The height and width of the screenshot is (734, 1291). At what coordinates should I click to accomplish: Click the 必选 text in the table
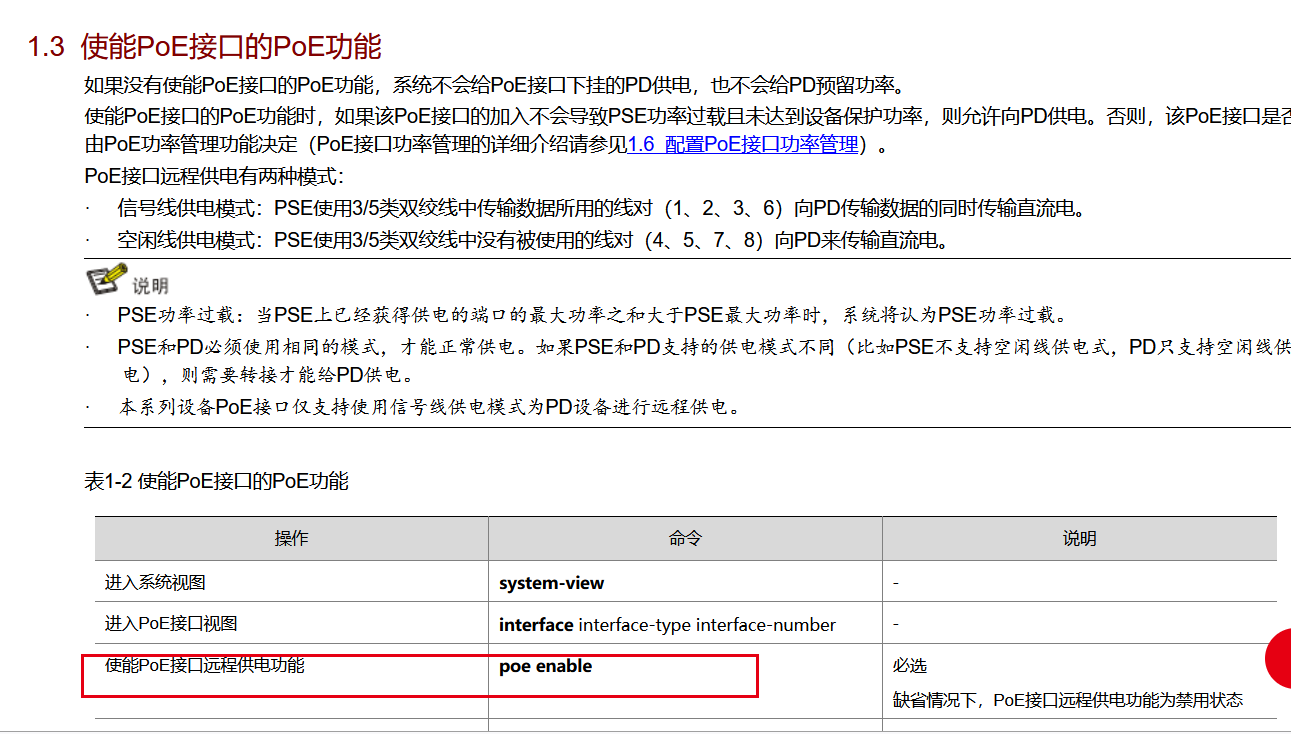[x=911, y=666]
